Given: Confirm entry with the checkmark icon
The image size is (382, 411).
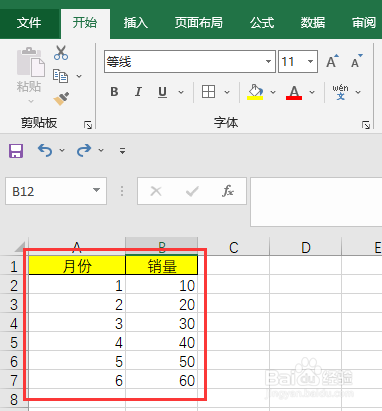Looking at the screenshot, I should click(x=192, y=191).
